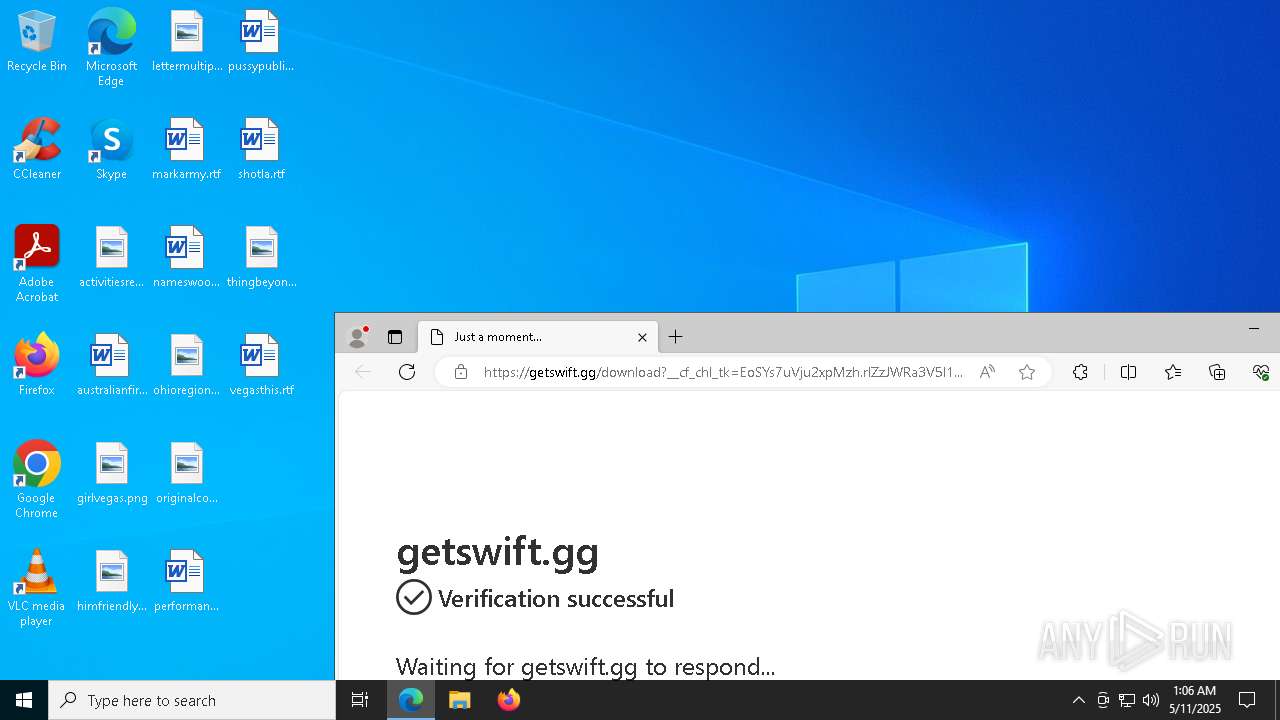Open network status tray icon
1280x720 pixels.
(1127, 700)
